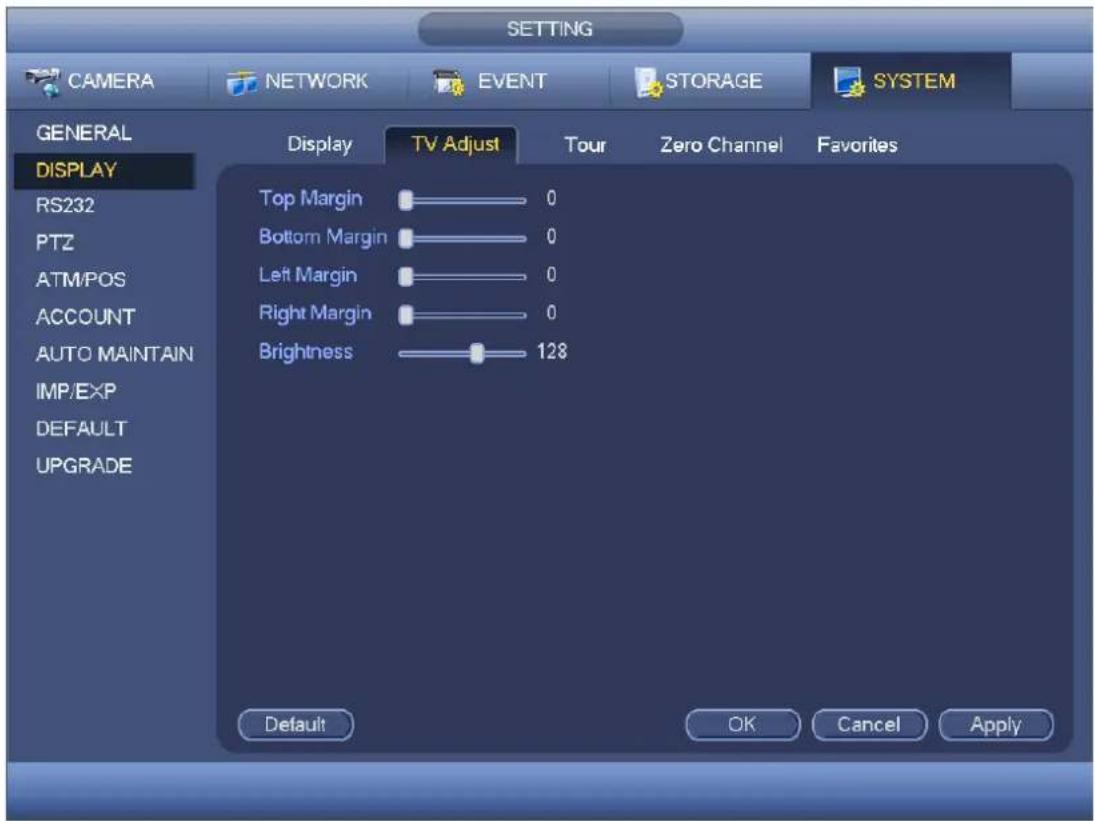The width and height of the screenshot is (1095, 821).
Task: Click the Default button at bottom
Action: (x=295, y=725)
